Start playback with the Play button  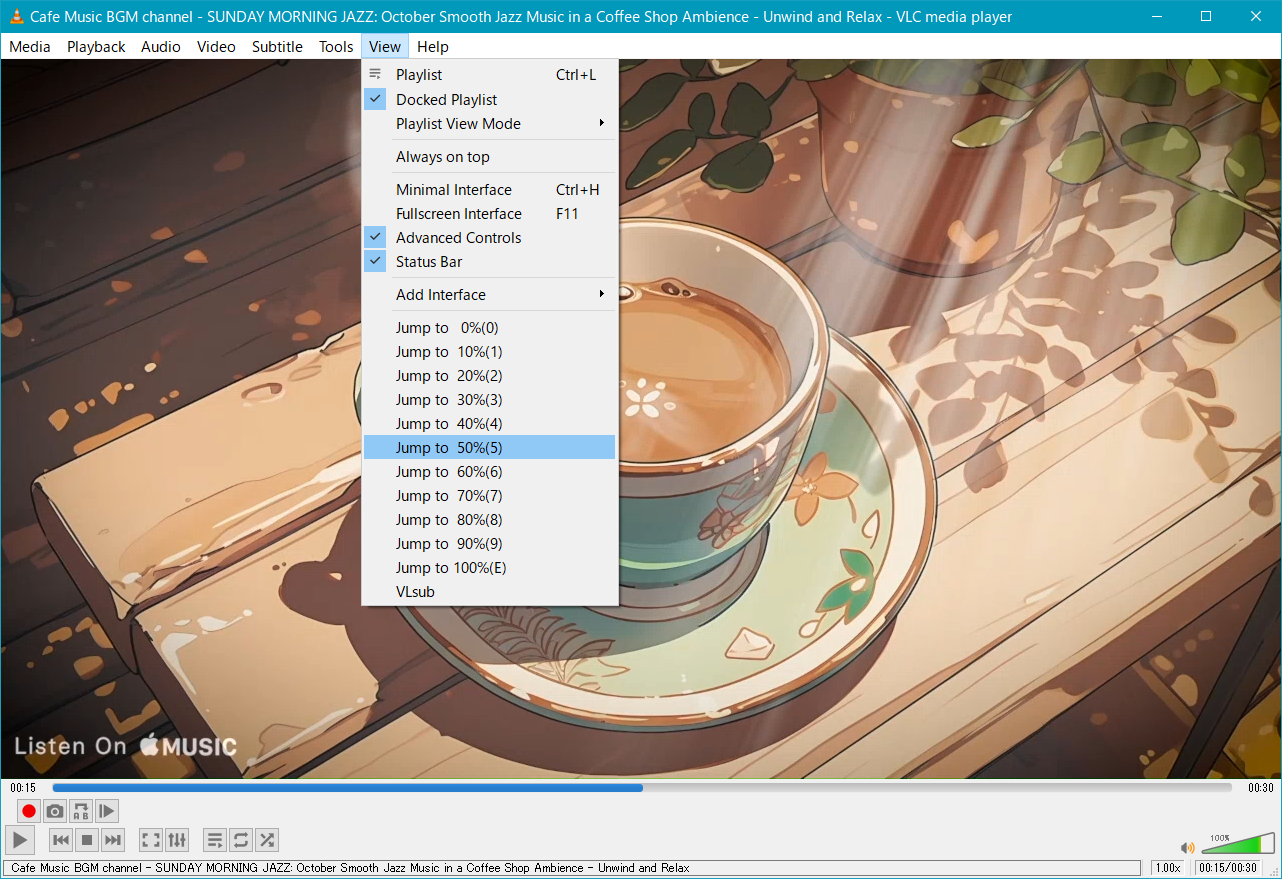[20, 840]
